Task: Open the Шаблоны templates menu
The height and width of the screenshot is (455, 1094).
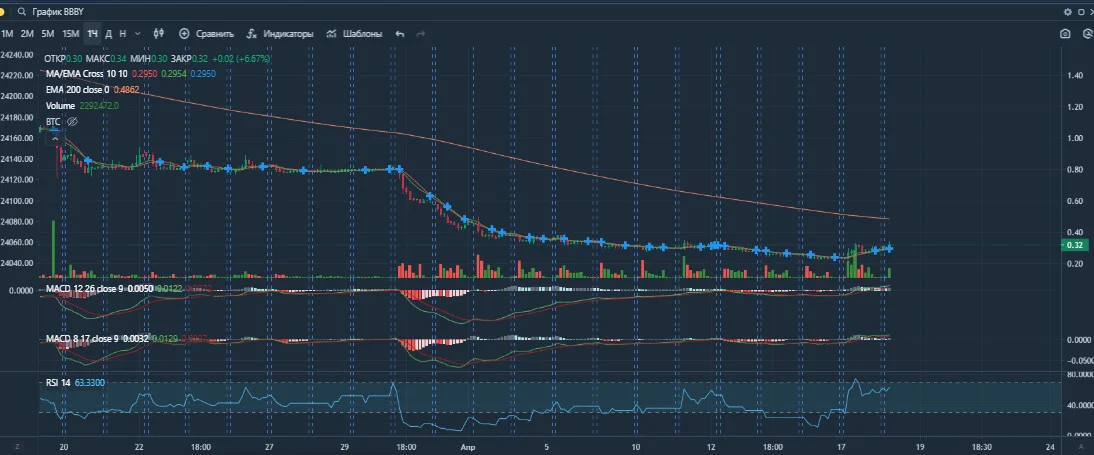Action: (x=354, y=33)
